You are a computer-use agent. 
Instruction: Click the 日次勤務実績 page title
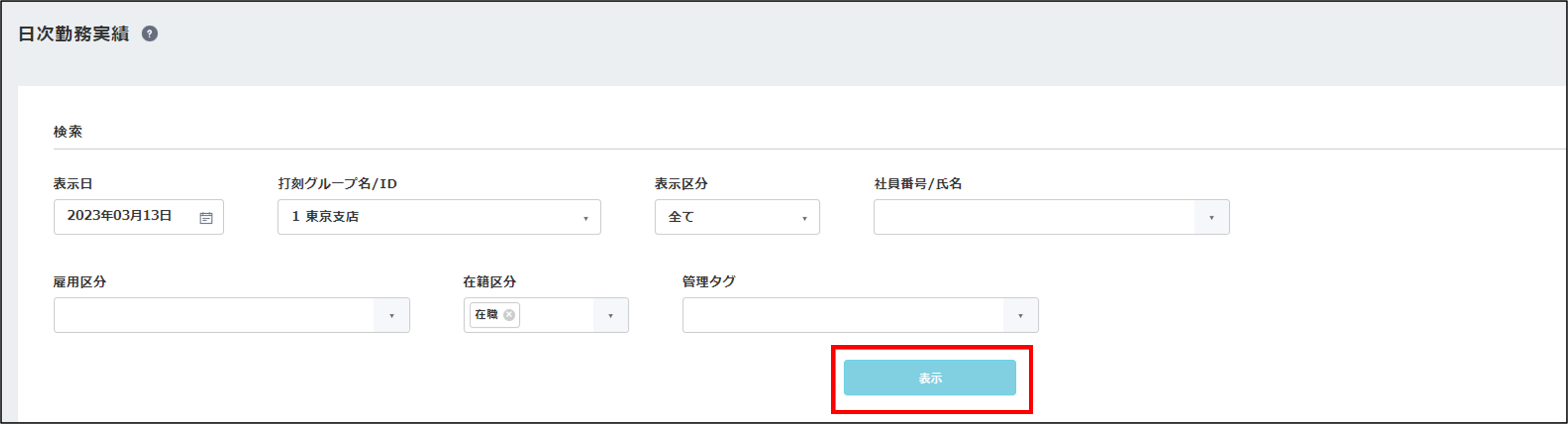point(74,34)
